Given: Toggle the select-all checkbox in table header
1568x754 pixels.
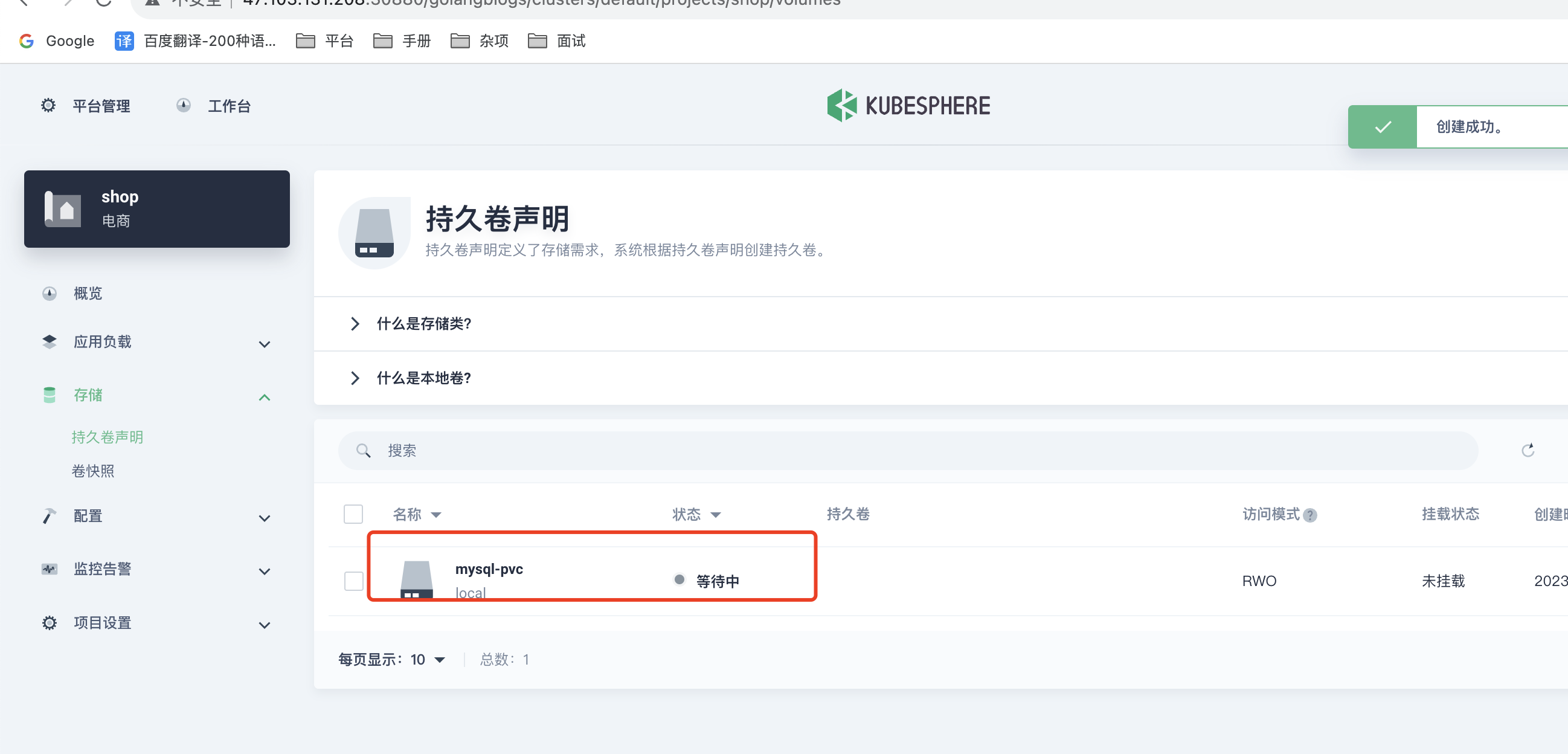Looking at the screenshot, I should point(353,514).
